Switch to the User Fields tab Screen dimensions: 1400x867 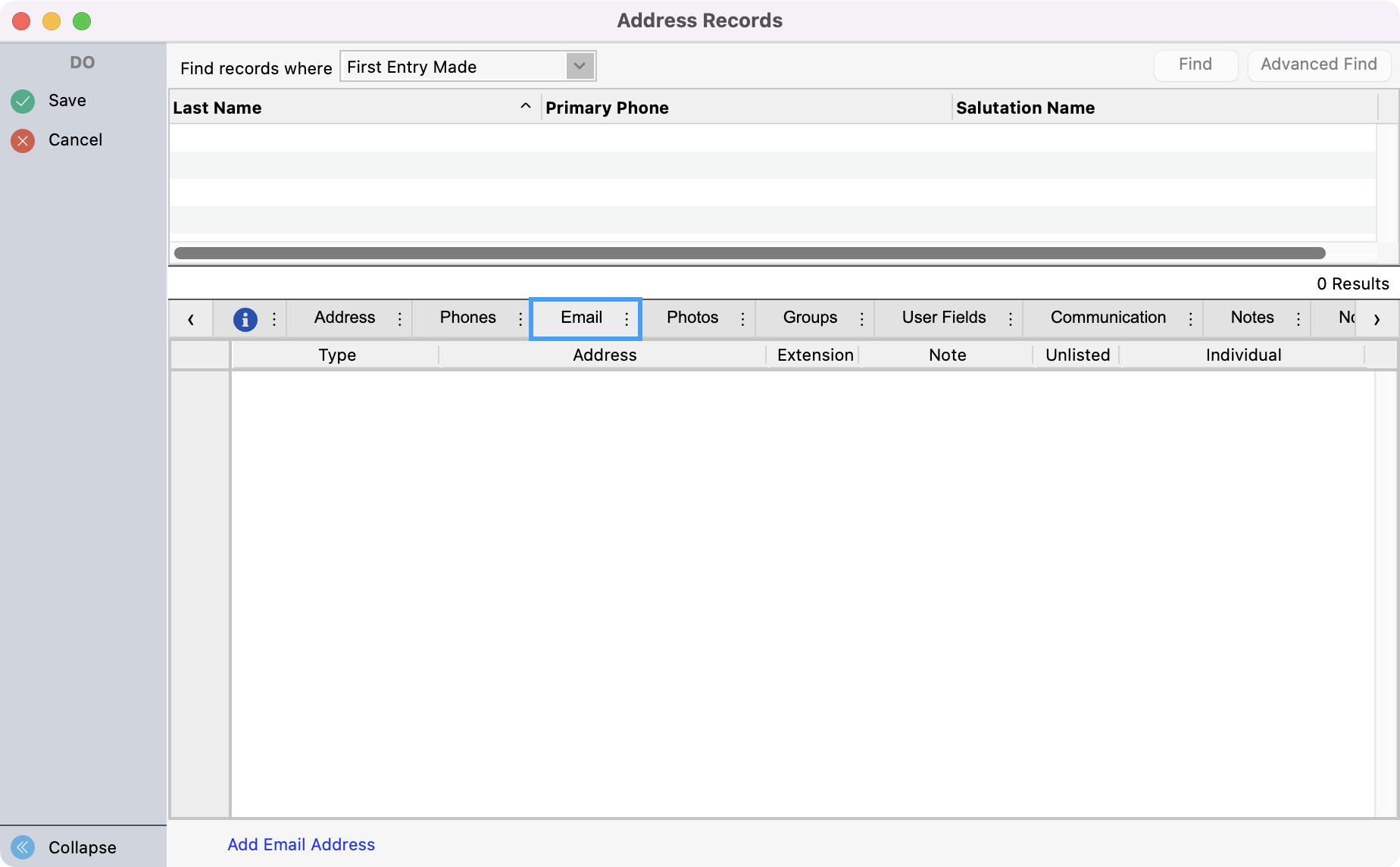(943, 318)
